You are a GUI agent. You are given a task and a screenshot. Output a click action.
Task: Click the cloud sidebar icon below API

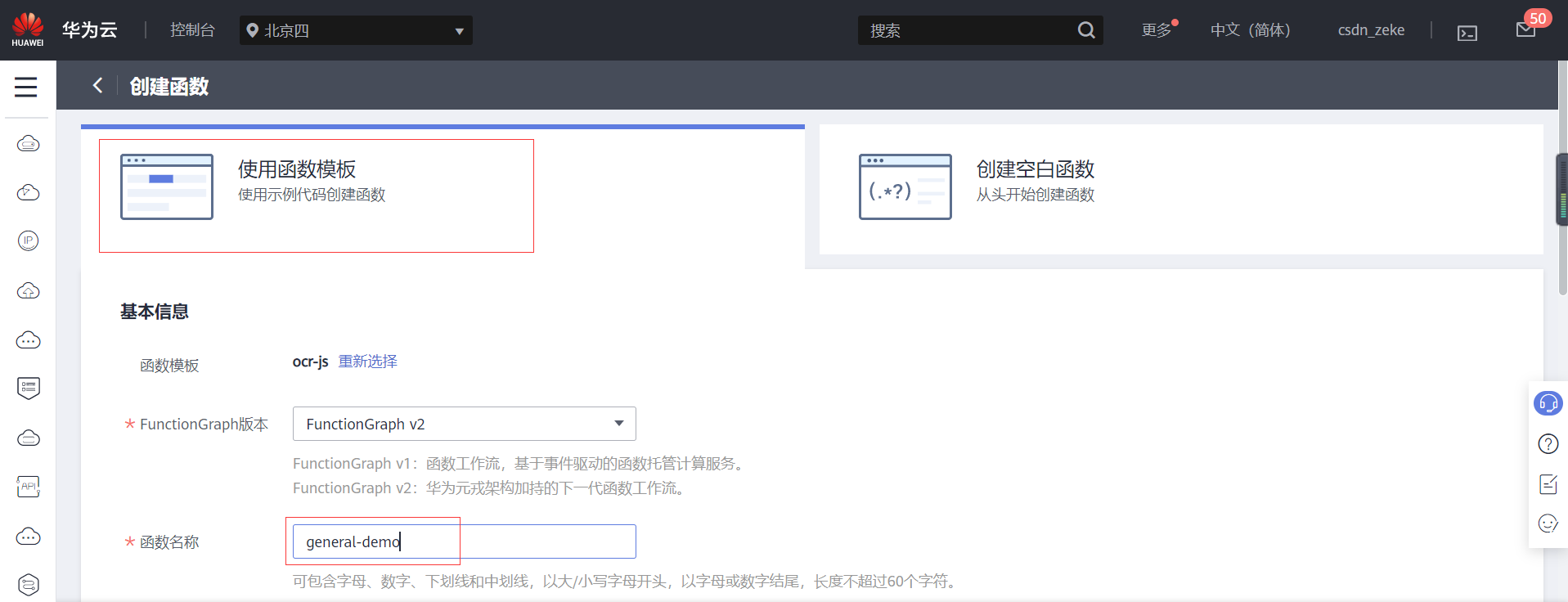[x=29, y=536]
